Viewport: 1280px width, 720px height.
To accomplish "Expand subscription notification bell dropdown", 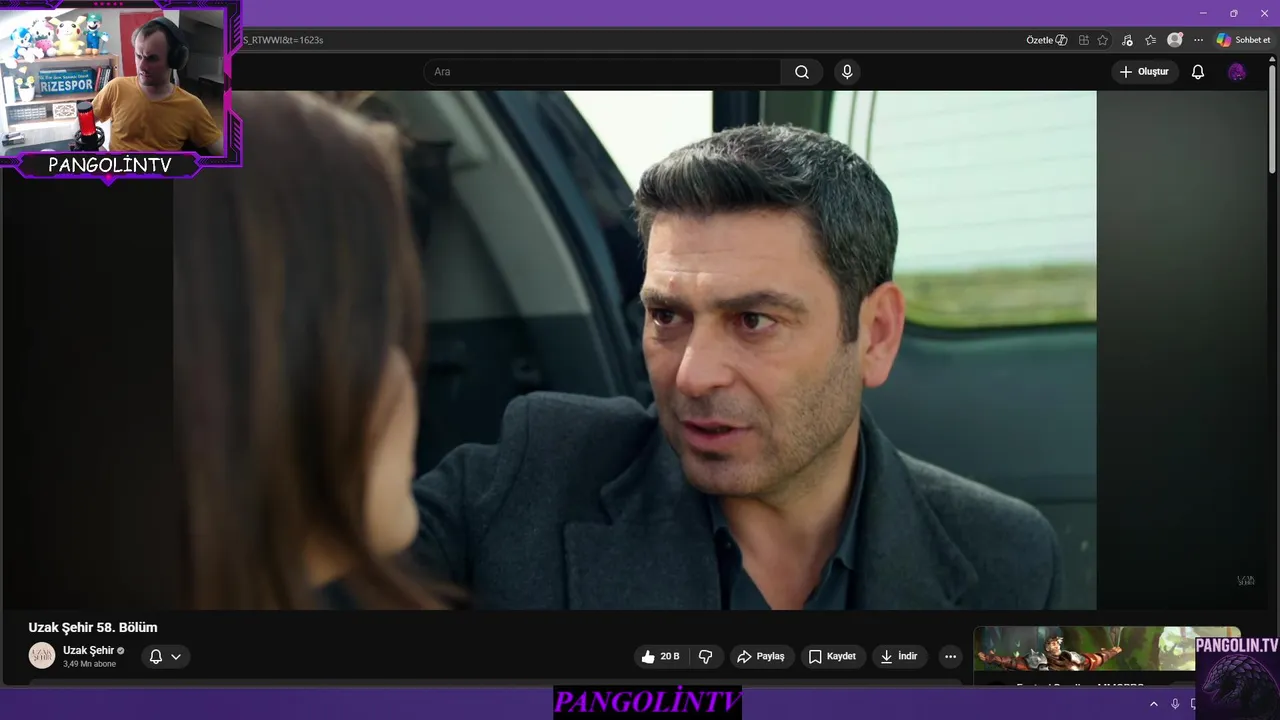I will tap(165, 657).
